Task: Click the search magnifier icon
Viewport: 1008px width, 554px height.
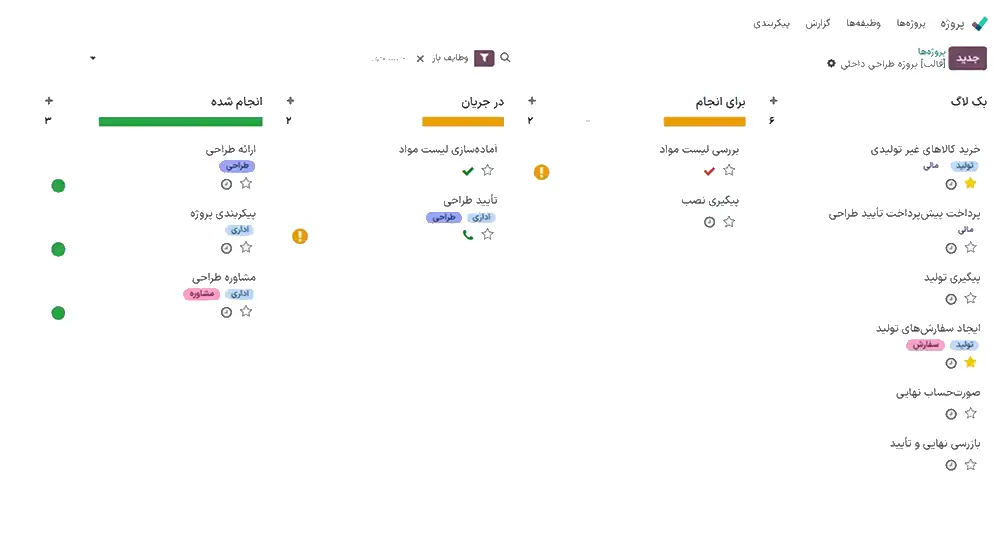Action: [x=505, y=58]
